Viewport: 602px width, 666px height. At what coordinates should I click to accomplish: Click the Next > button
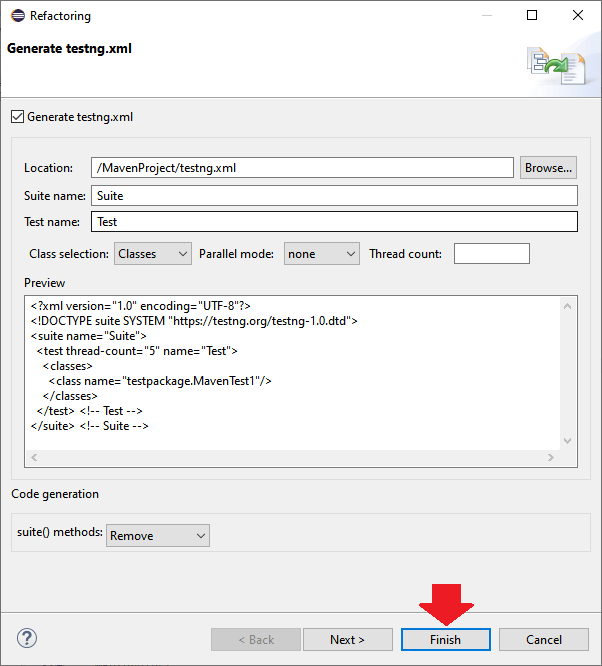pos(348,640)
